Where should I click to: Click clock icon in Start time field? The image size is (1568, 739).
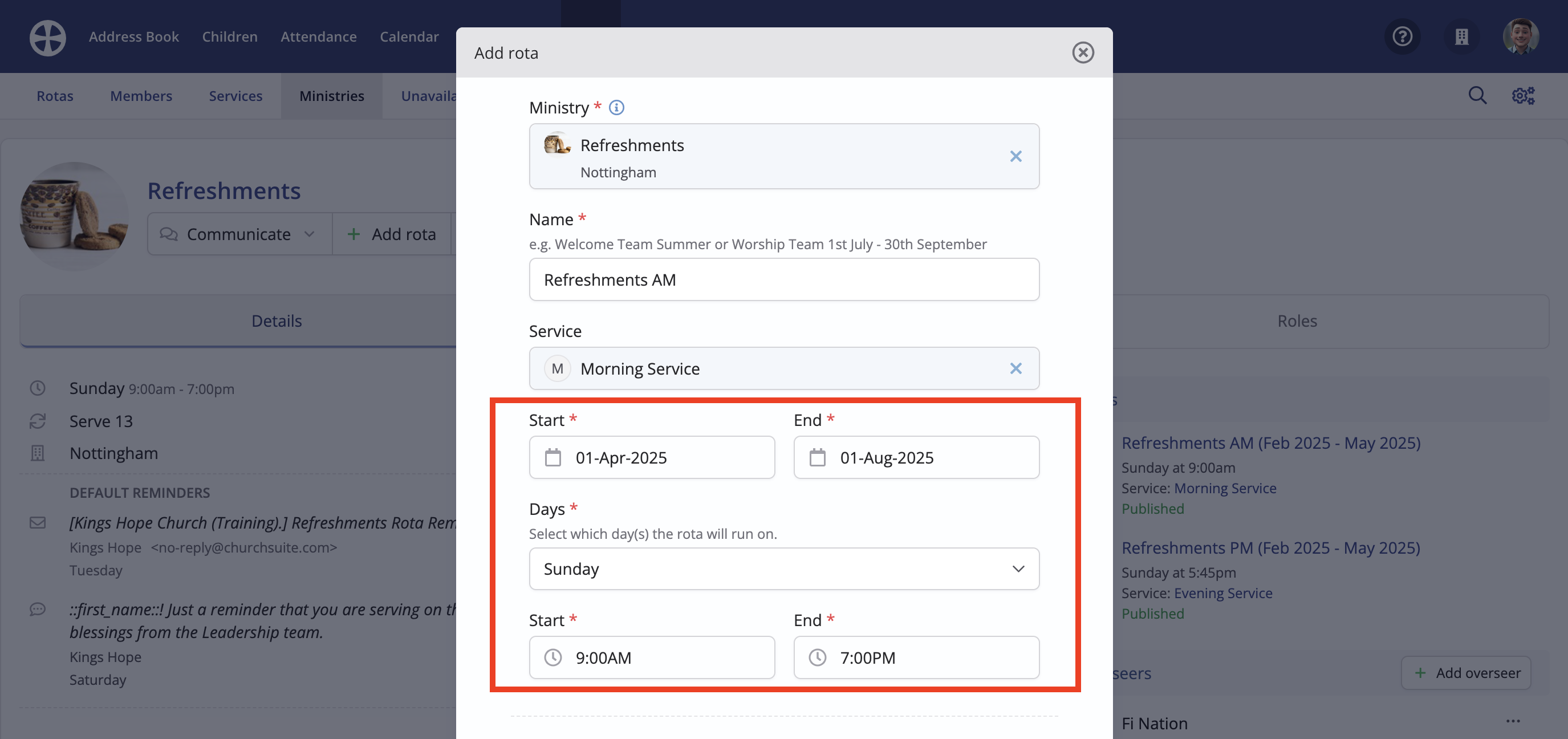[553, 657]
